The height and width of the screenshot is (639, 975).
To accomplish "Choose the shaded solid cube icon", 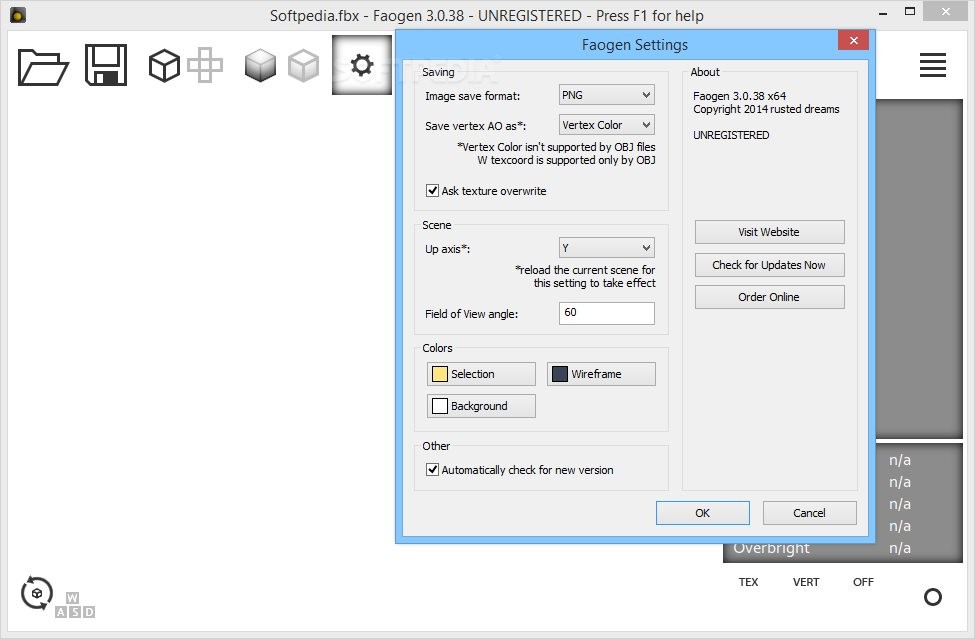I will pyautogui.click(x=260, y=65).
